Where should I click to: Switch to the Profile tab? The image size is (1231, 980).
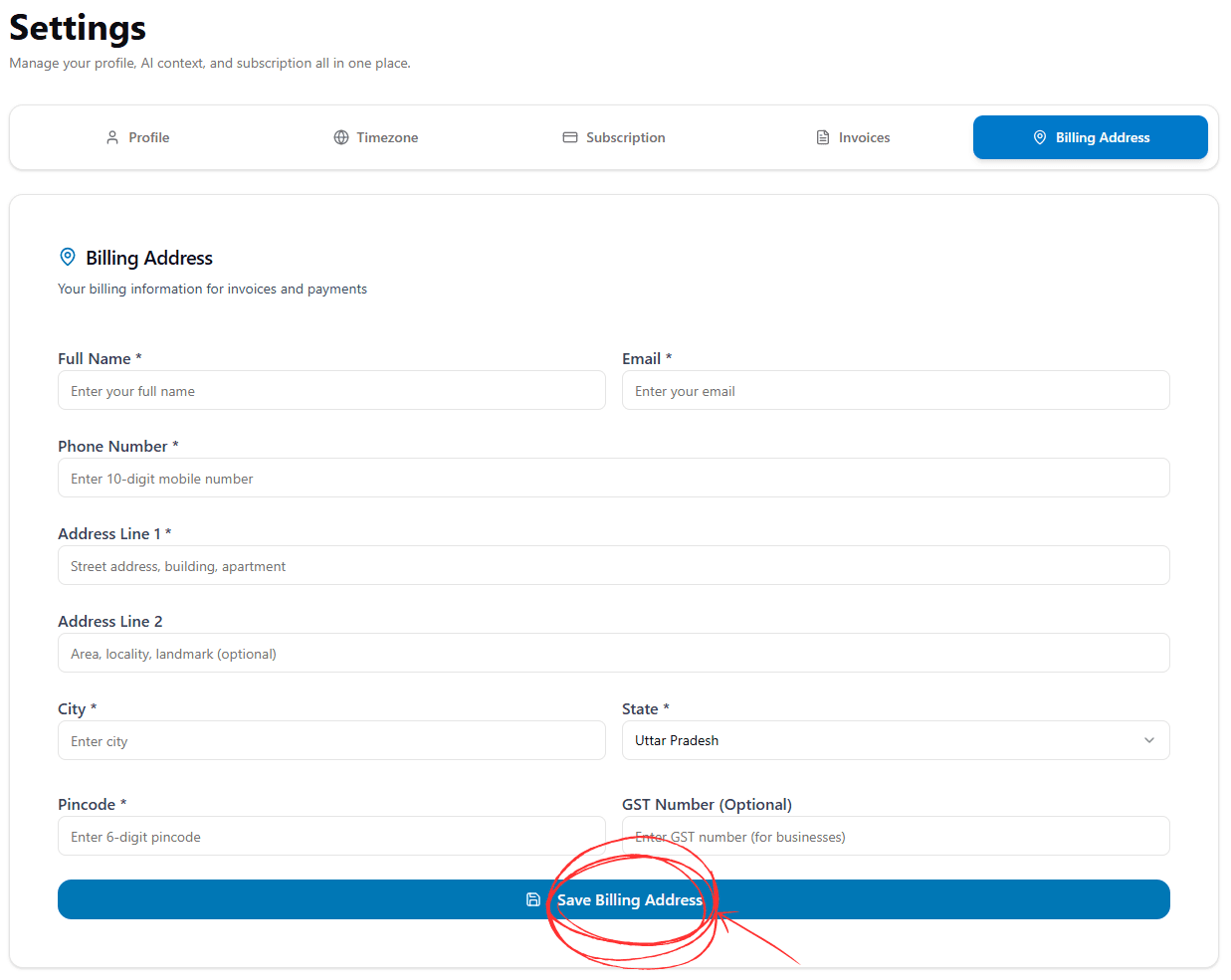(x=137, y=137)
